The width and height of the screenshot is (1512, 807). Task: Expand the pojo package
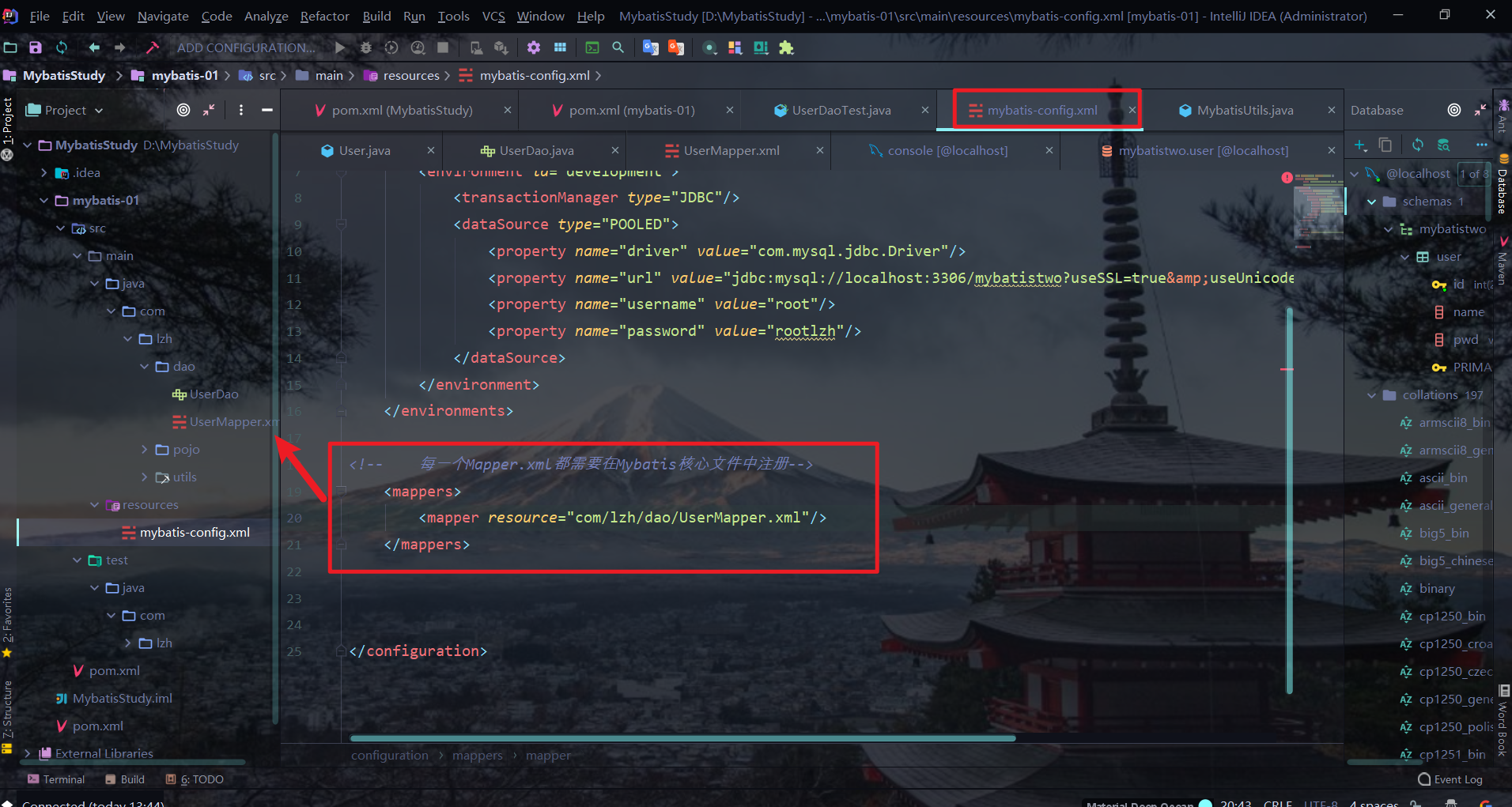coord(145,449)
